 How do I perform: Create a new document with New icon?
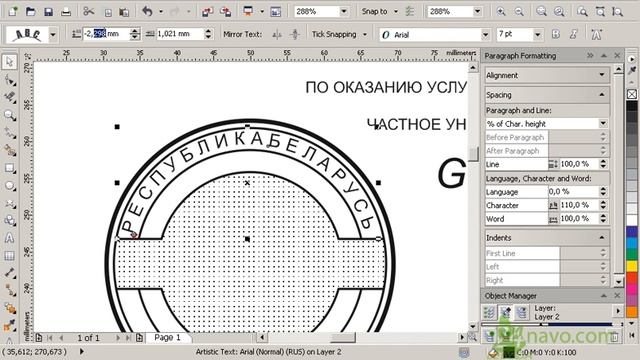13,11
